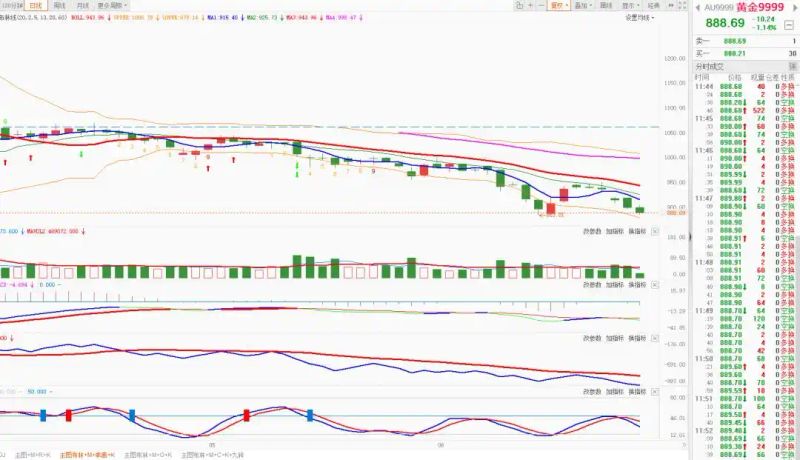Click 换指标 in the bottom KDJ panel
The width and height of the screenshot is (800, 460).
[x=637, y=392]
